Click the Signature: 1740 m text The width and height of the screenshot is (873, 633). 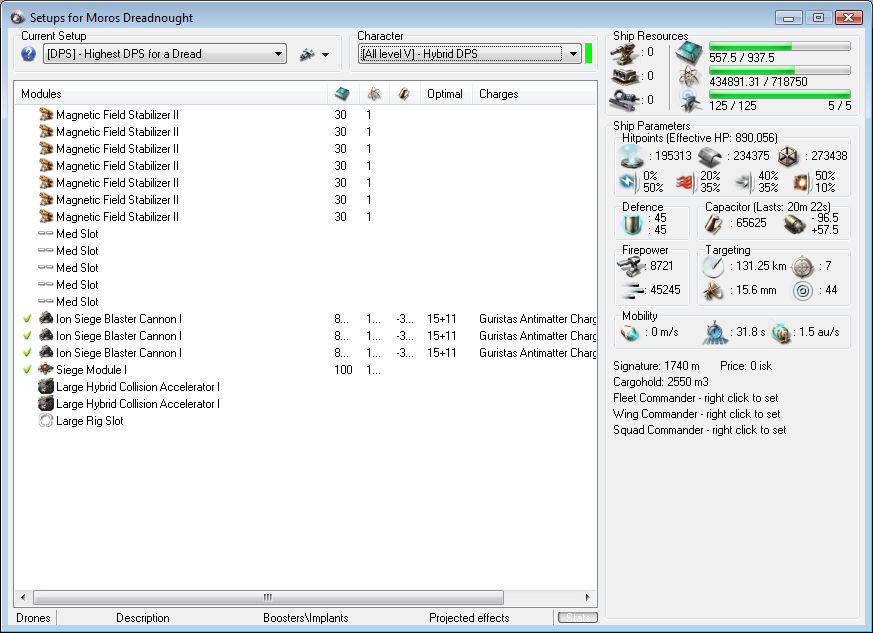pyautogui.click(x=656, y=366)
